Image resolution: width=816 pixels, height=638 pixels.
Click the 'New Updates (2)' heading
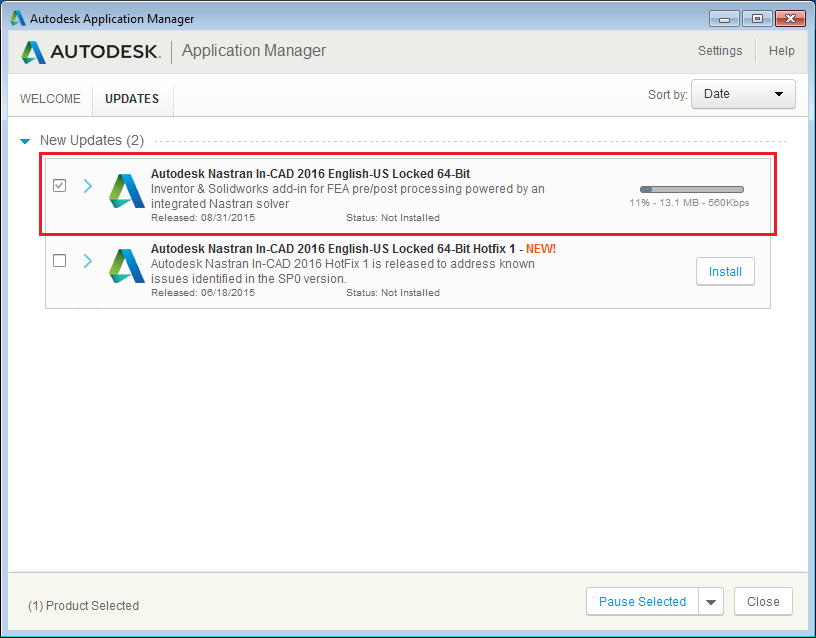pyautogui.click(x=92, y=141)
